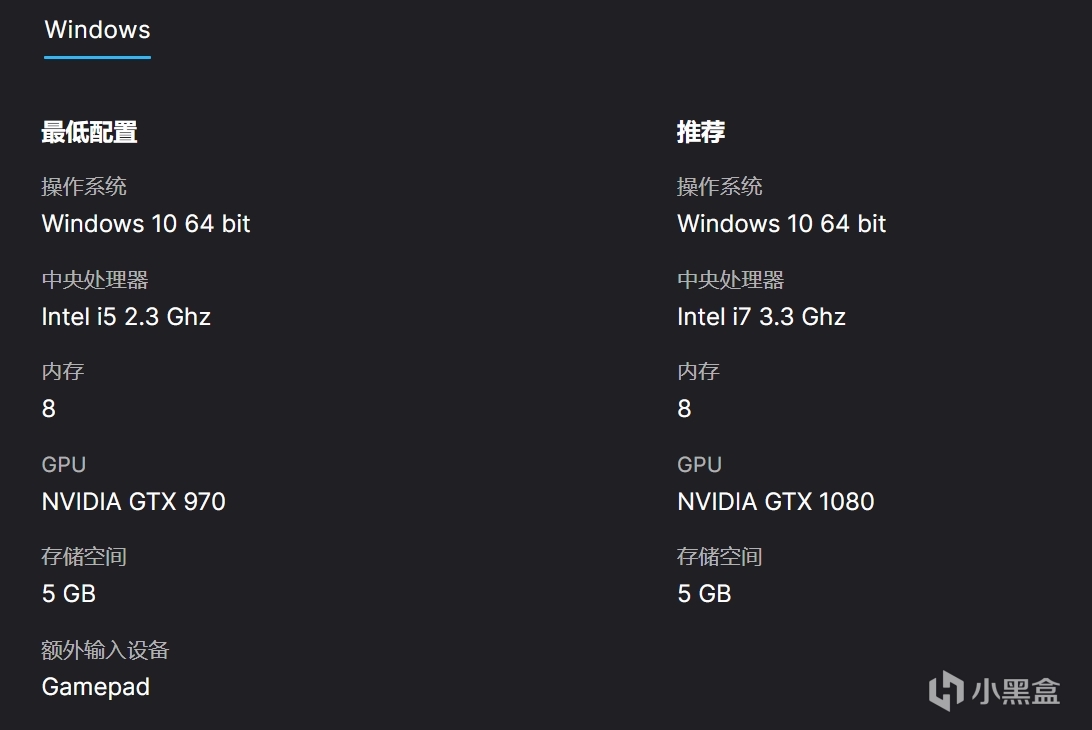The height and width of the screenshot is (730, 1092).
Task: Select the Windows platform tab
Action: [97, 30]
